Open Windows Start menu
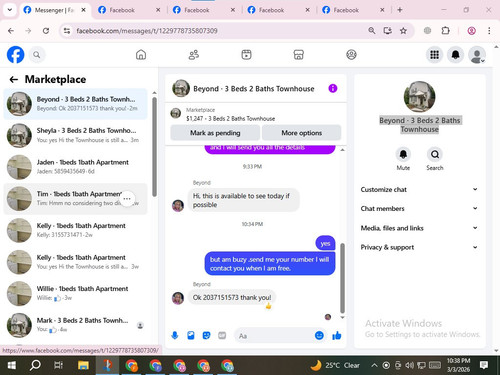 point(12,365)
